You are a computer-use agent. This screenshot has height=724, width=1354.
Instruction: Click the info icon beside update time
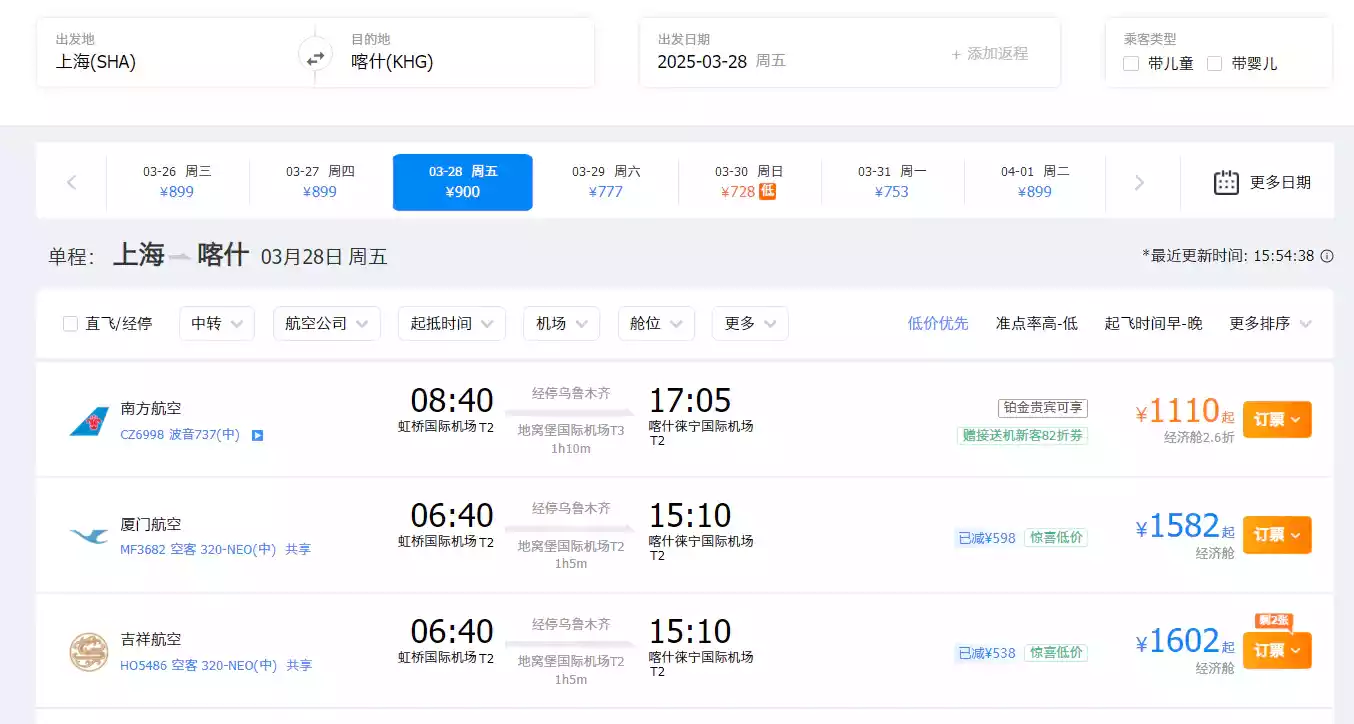pos(1327,256)
